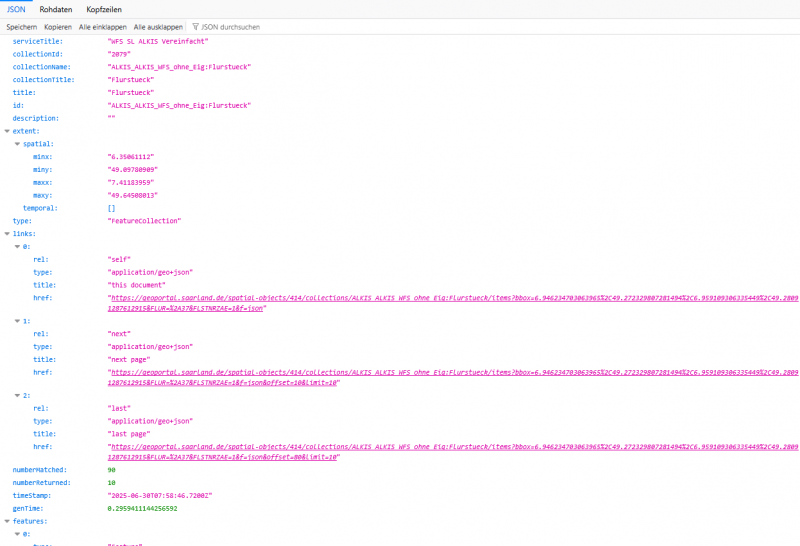
Task: Select the serviceTitle key
Action: pos(38,41)
